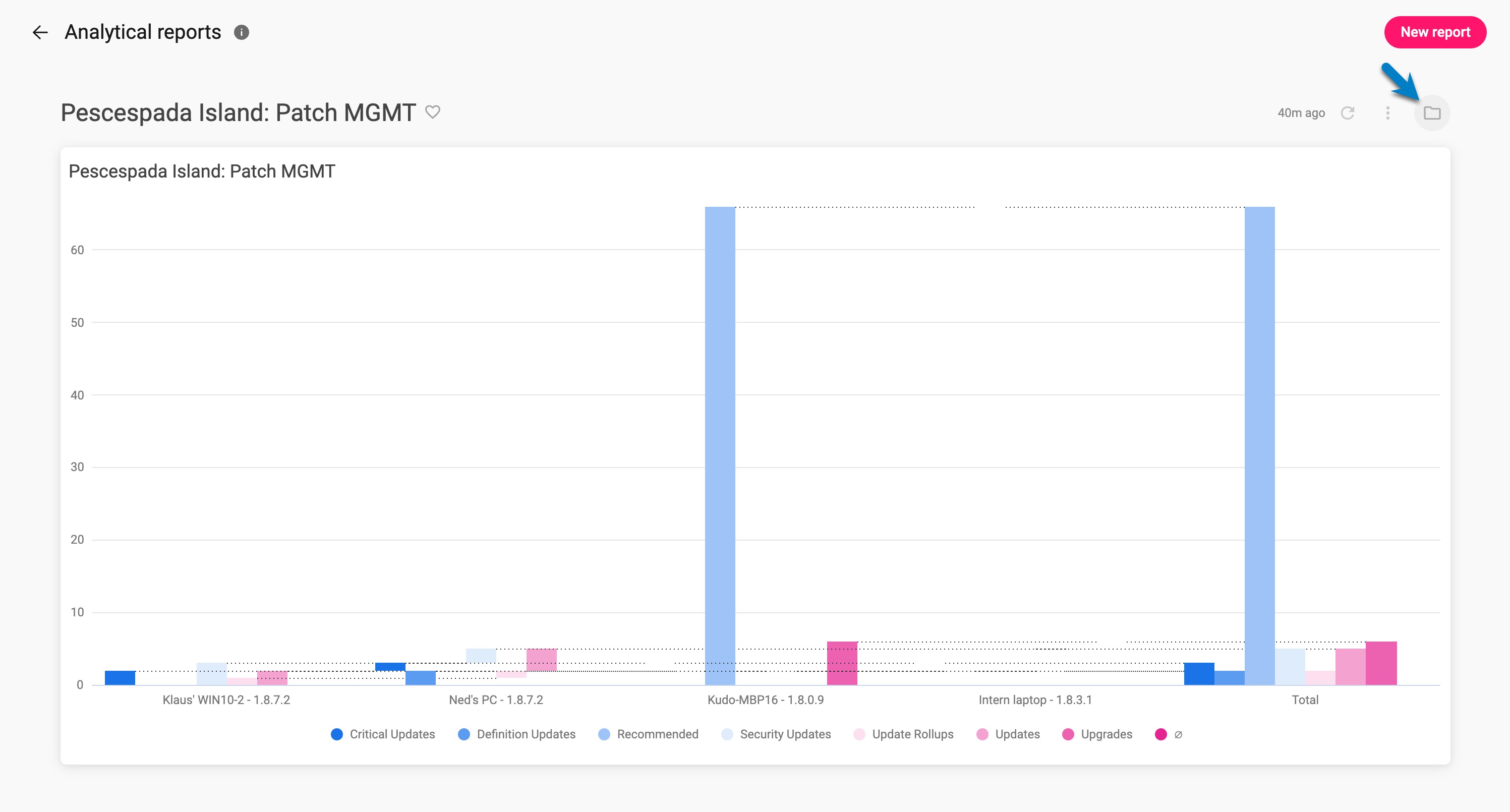Click the Critical Updates bar for Ned's PC
The height and width of the screenshot is (812, 1510).
(390, 667)
